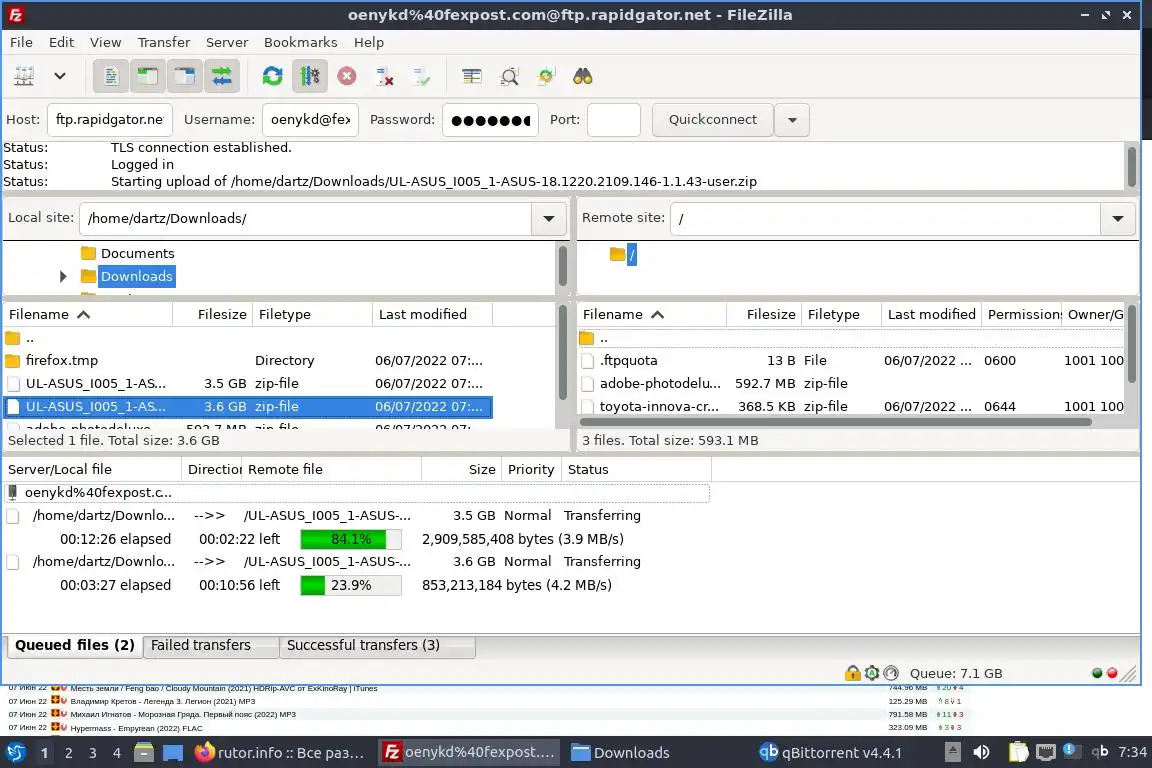Image resolution: width=1152 pixels, height=768 pixels.
Task: Sort remote files by Permissions column
Action: pos(1021,315)
